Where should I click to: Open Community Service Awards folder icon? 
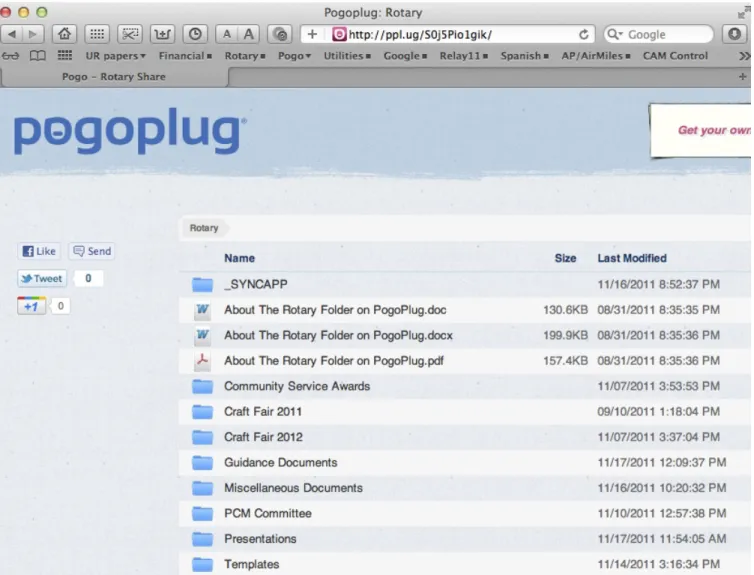tap(202, 386)
